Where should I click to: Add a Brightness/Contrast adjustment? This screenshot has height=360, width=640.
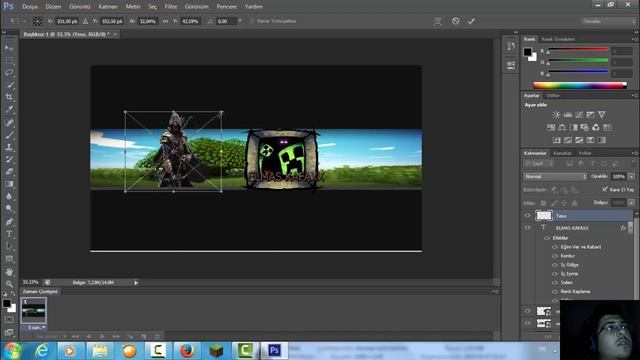tap(556, 115)
